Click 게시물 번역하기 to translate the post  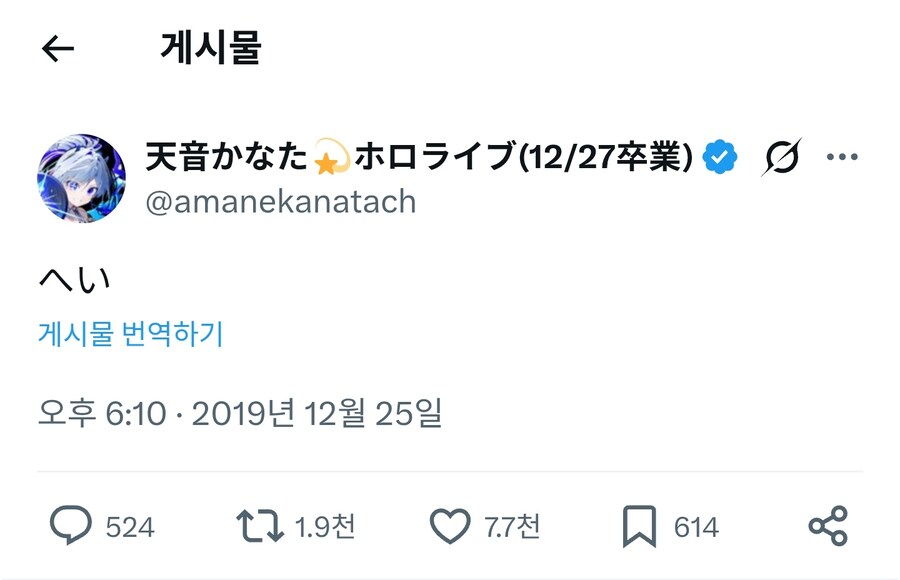click(132, 332)
